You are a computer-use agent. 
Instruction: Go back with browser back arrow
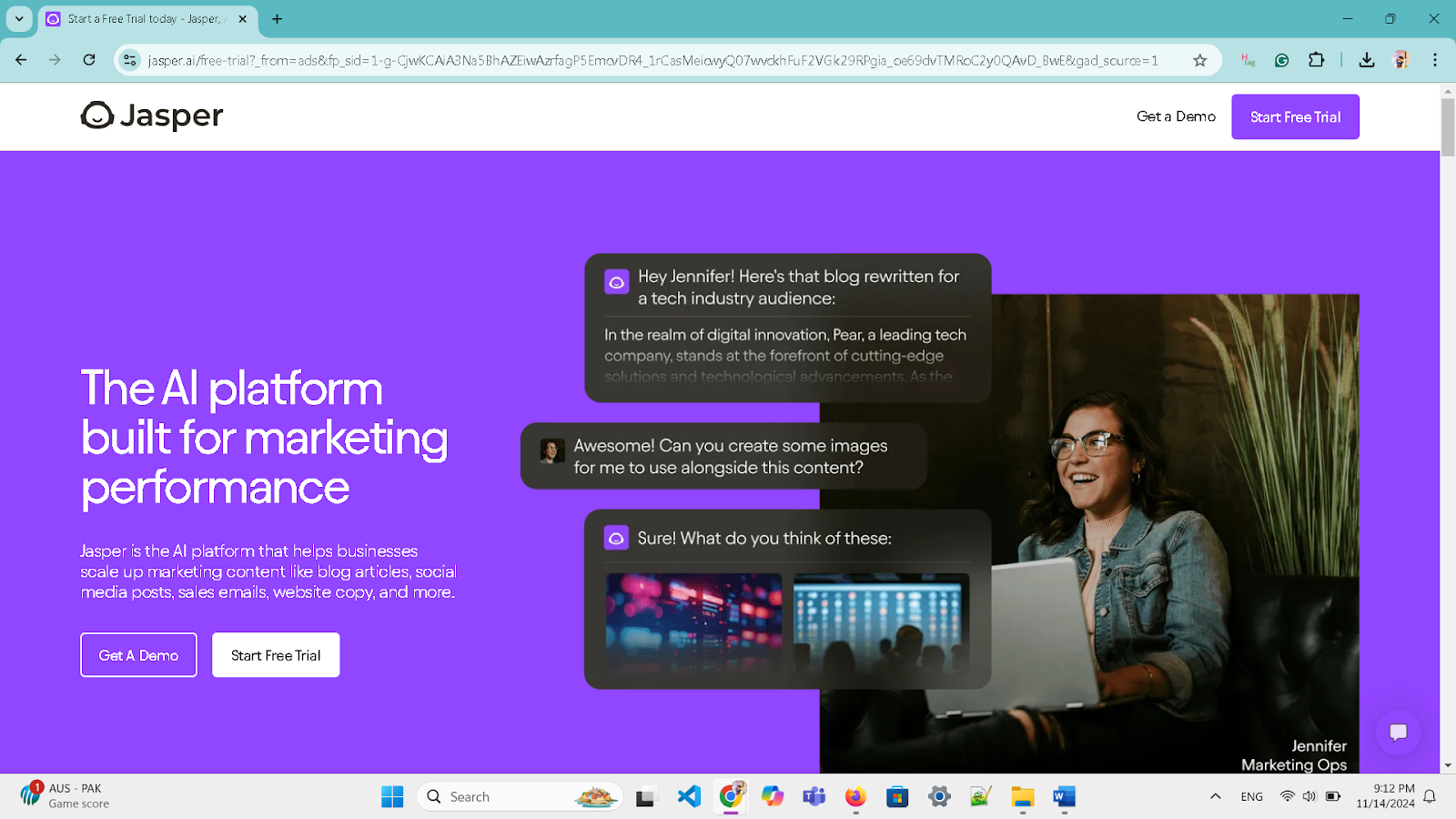coord(21,60)
